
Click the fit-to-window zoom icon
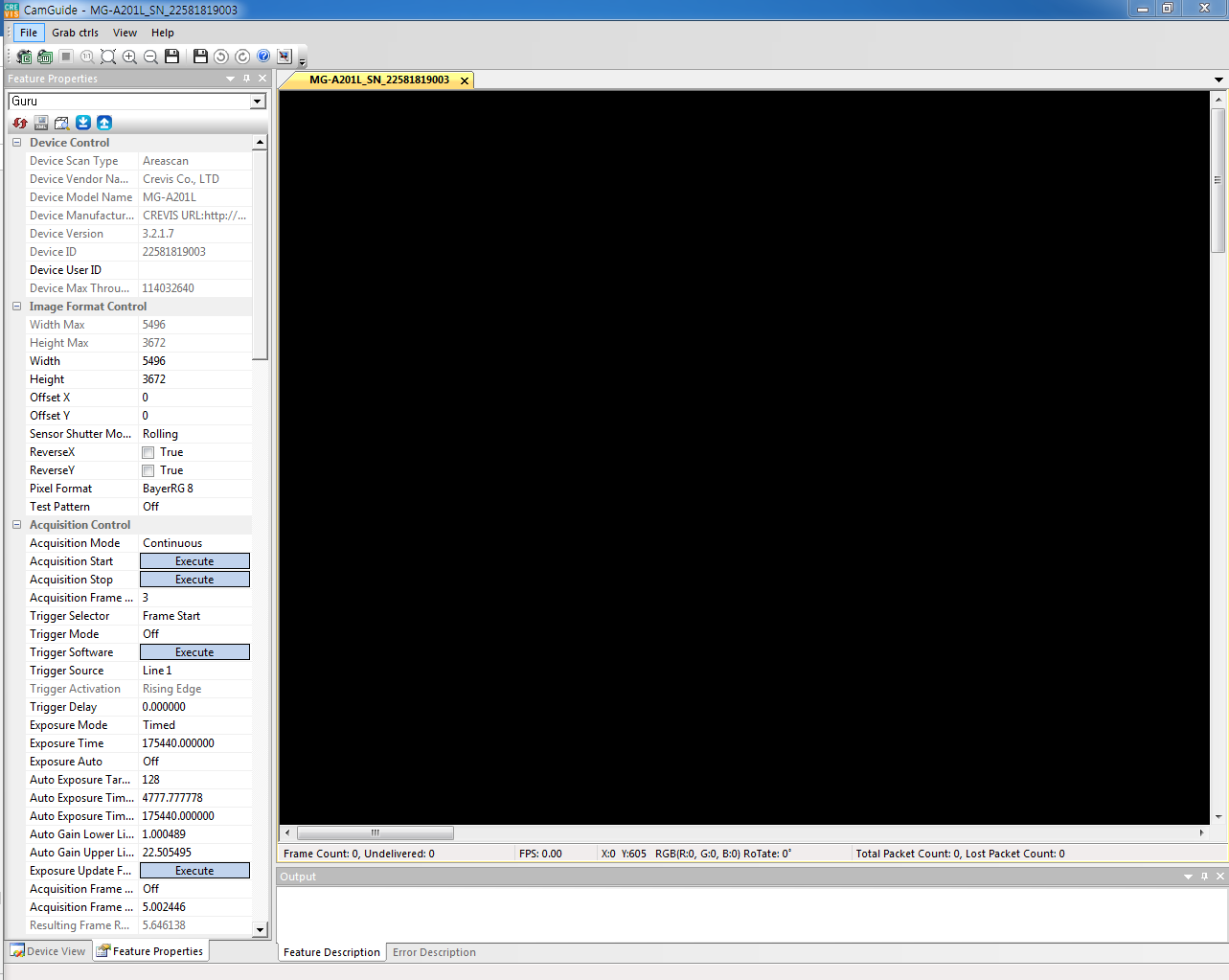click(108, 57)
